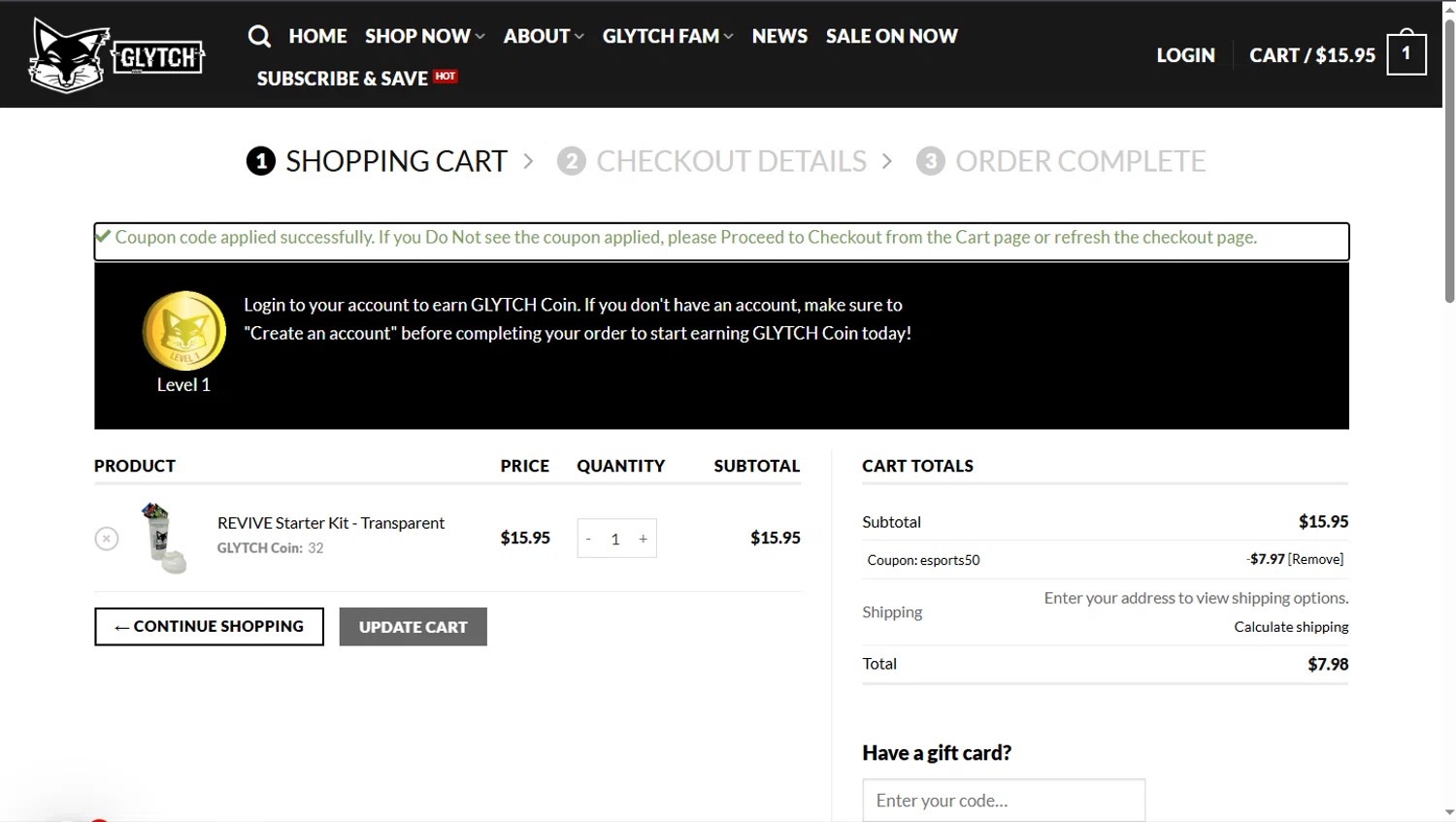The height and width of the screenshot is (822, 1456).
Task: Open REVIVE Starter Kit - Transparent product link
Action: point(331,523)
